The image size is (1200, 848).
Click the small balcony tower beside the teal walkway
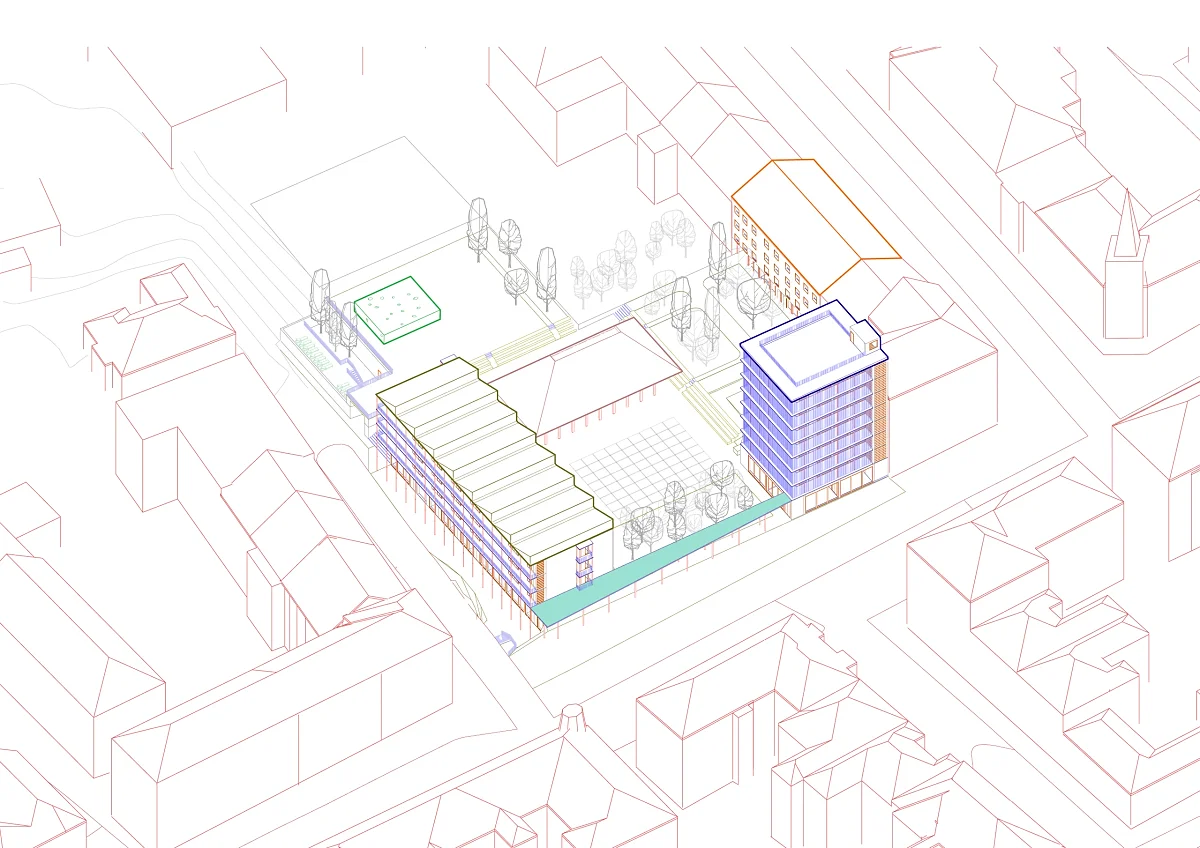click(583, 564)
